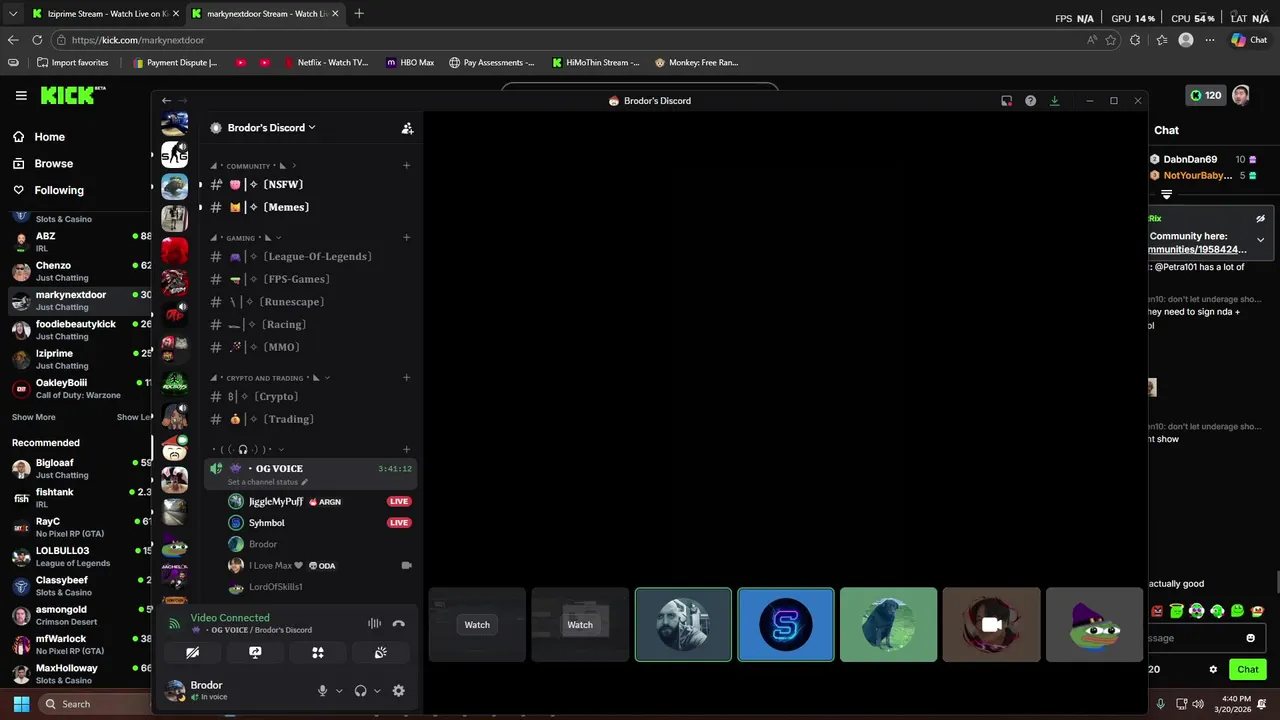This screenshot has height=720, width=1280.
Task: Open Kick hamburger menu
Action: [x=21, y=95]
